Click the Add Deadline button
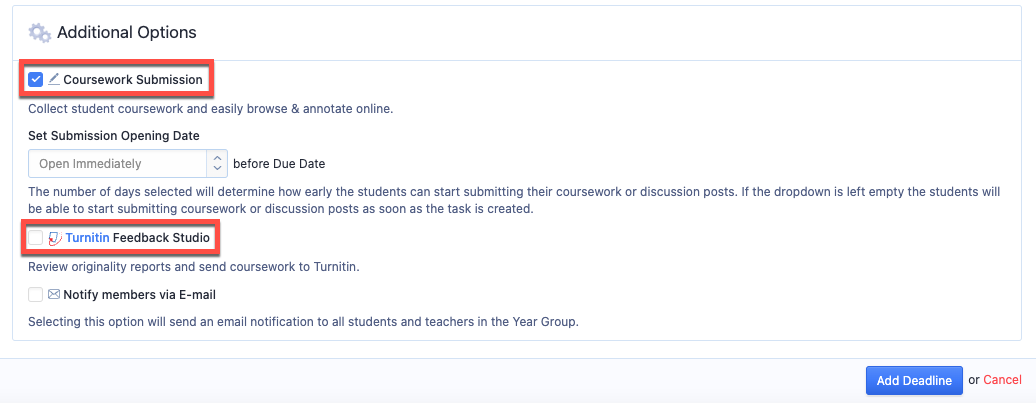 click(914, 381)
